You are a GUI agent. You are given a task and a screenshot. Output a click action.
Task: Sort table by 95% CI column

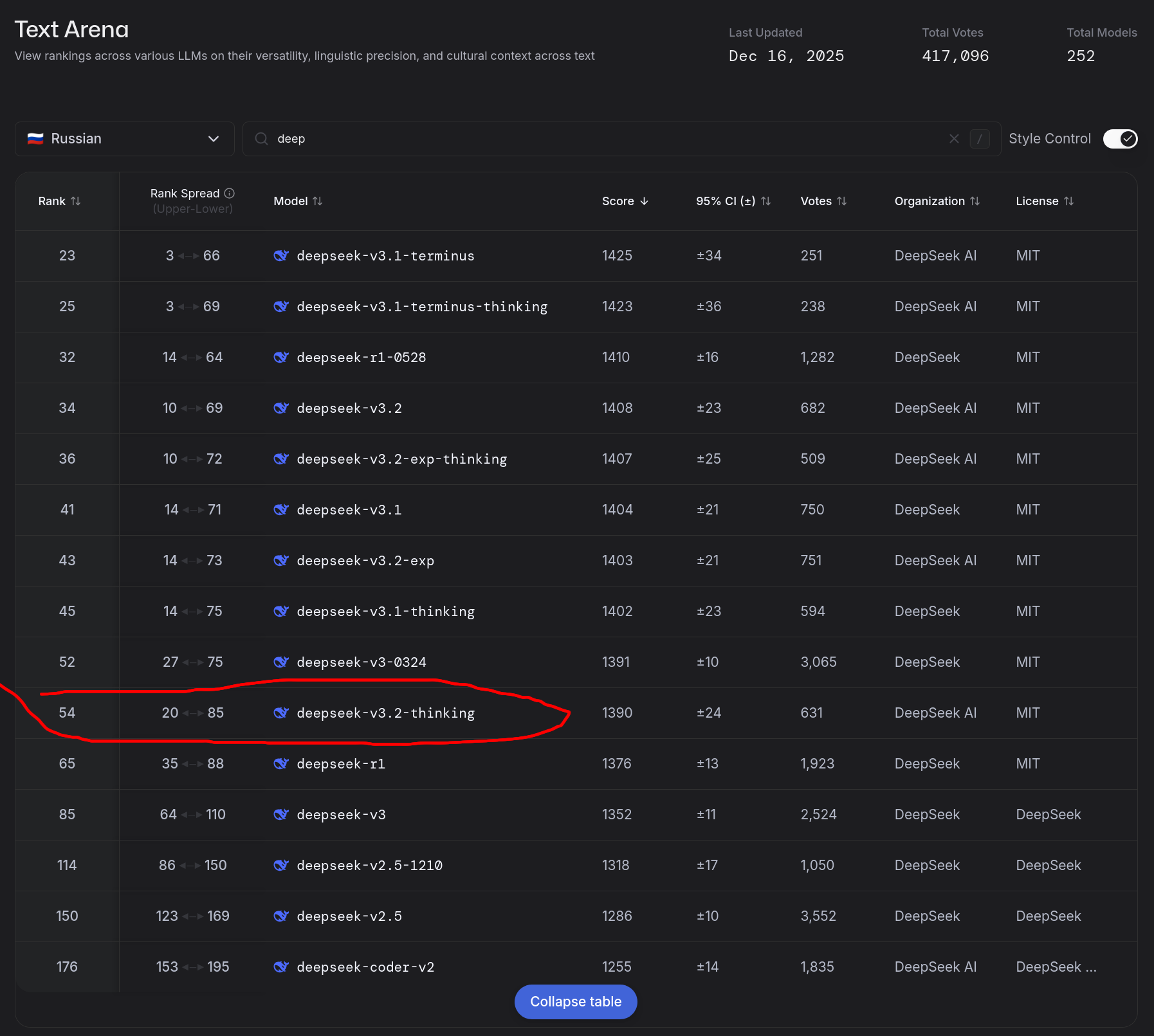733,201
